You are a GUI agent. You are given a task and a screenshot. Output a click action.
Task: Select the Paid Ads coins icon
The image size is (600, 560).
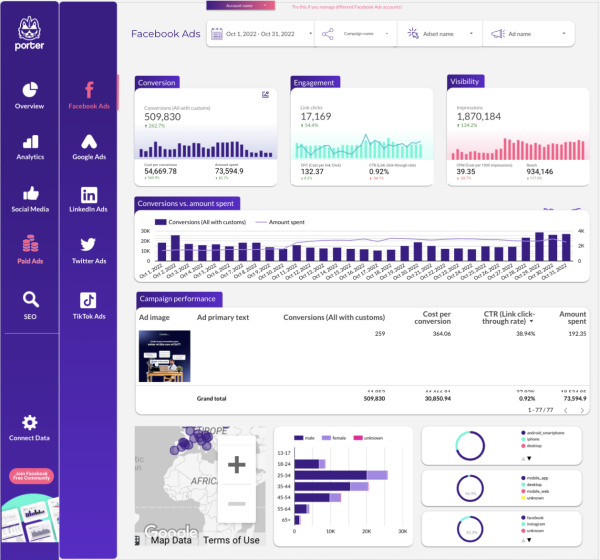point(30,243)
